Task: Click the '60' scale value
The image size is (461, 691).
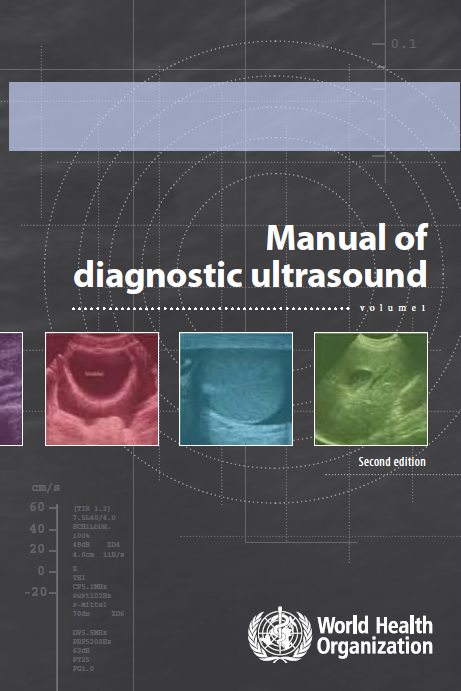Action: [37, 507]
